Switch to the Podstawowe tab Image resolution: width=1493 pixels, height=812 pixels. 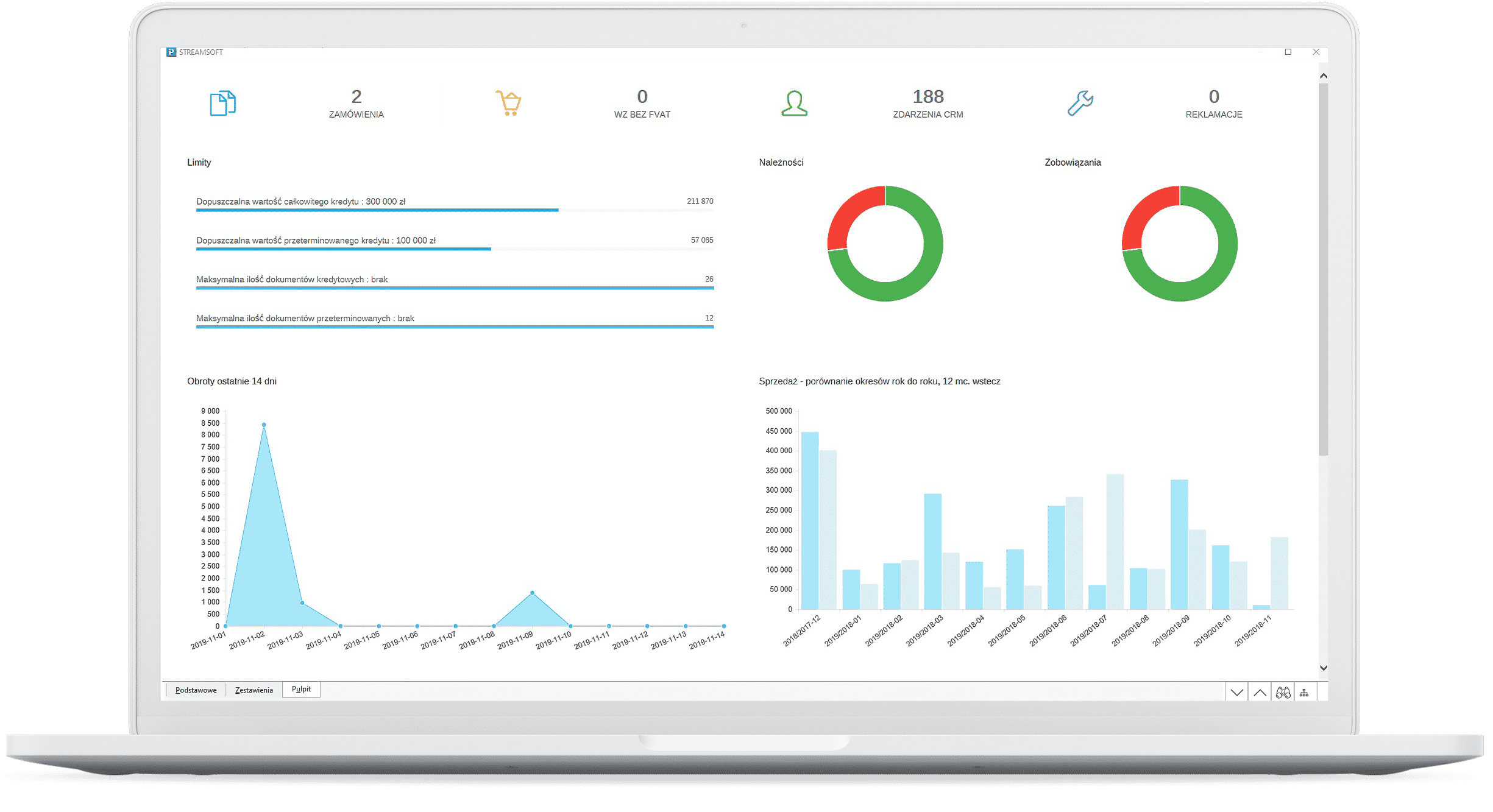pos(196,690)
